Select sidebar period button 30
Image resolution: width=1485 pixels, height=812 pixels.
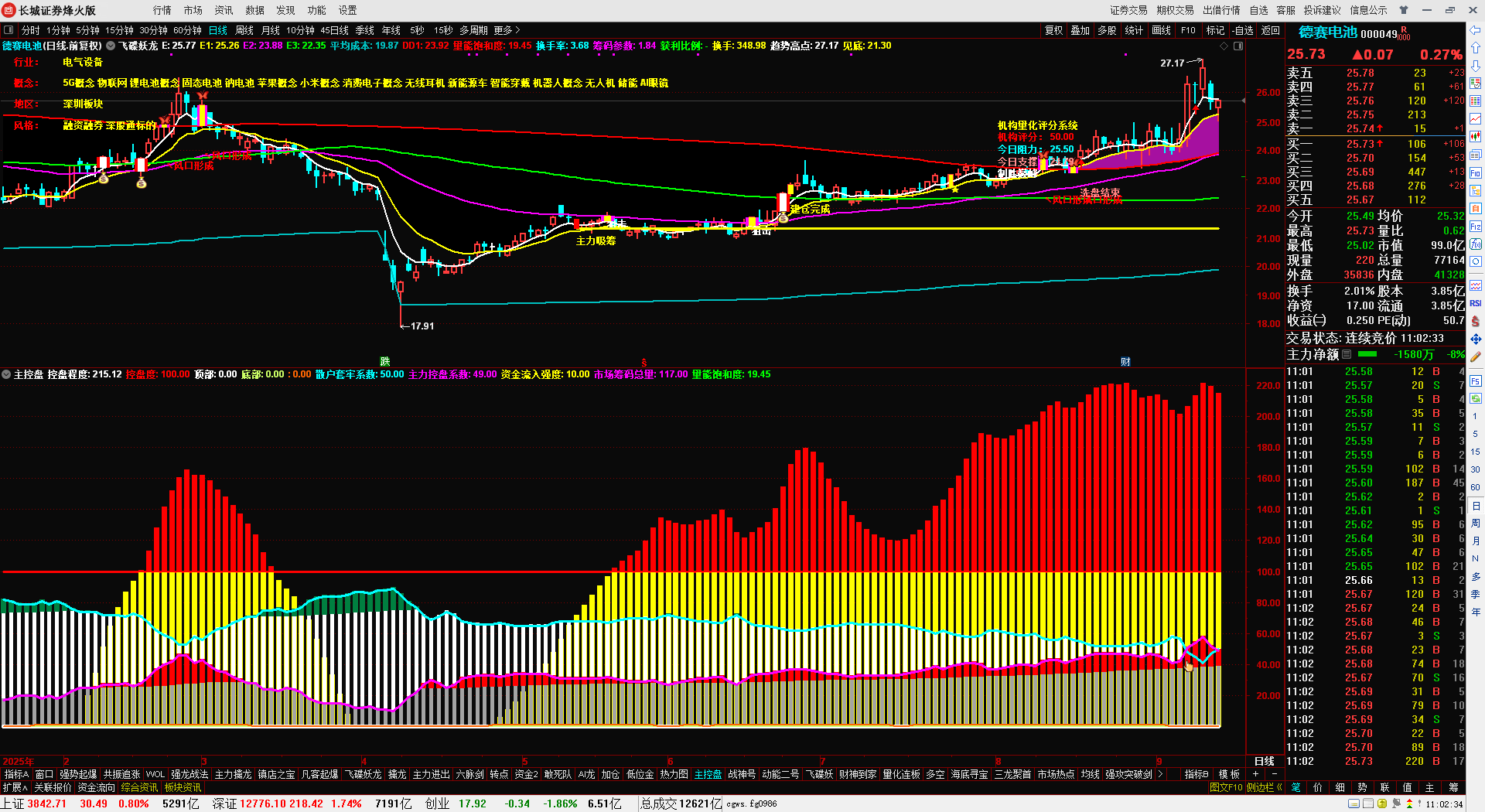(1476, 469)
